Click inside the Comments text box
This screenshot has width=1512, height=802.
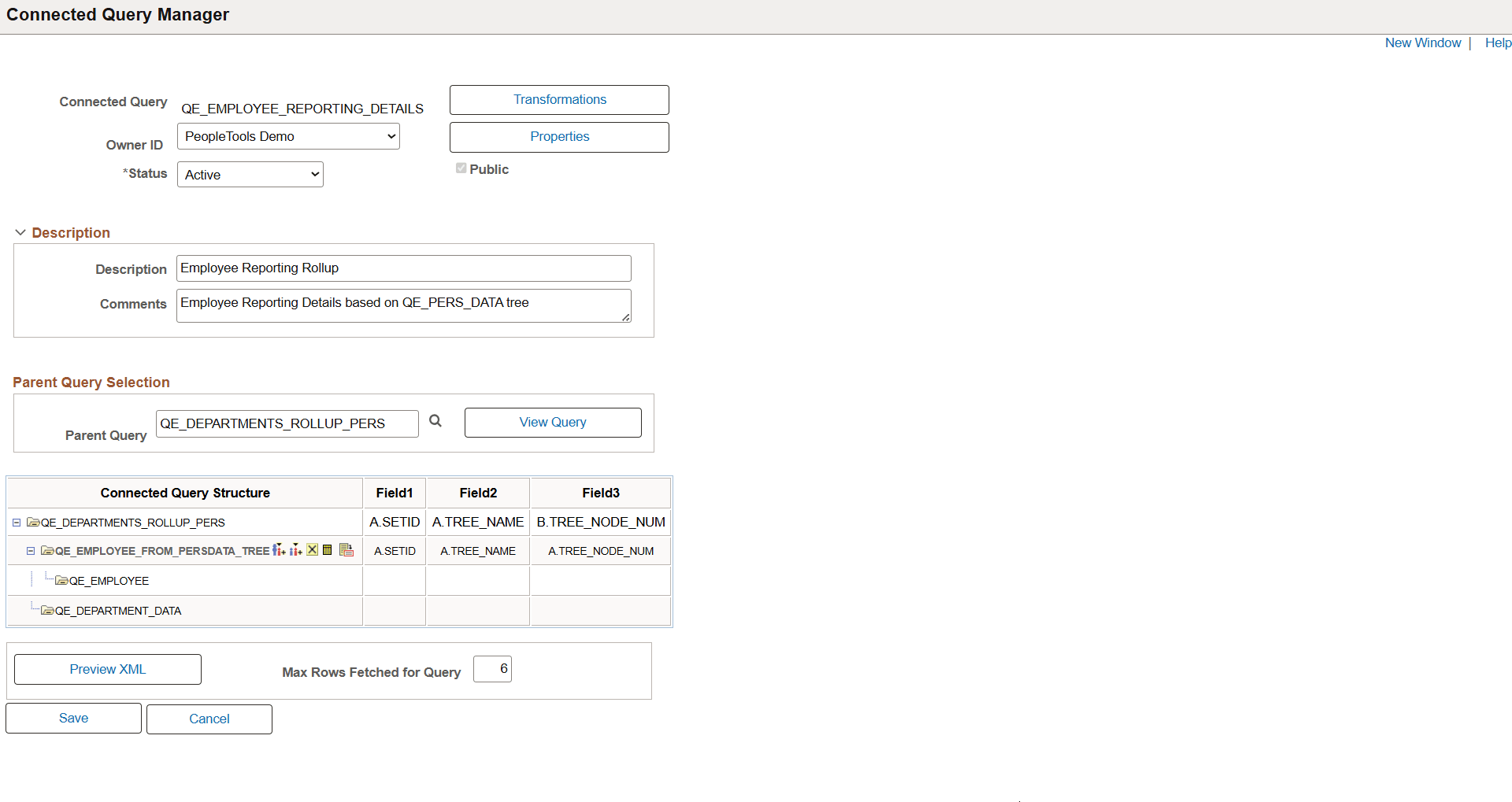tap(403, 305)
